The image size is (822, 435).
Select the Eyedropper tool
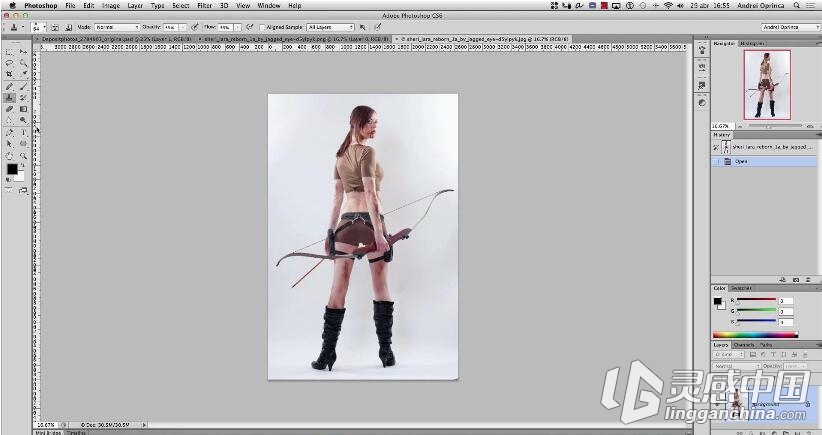[x=23, y=74]
